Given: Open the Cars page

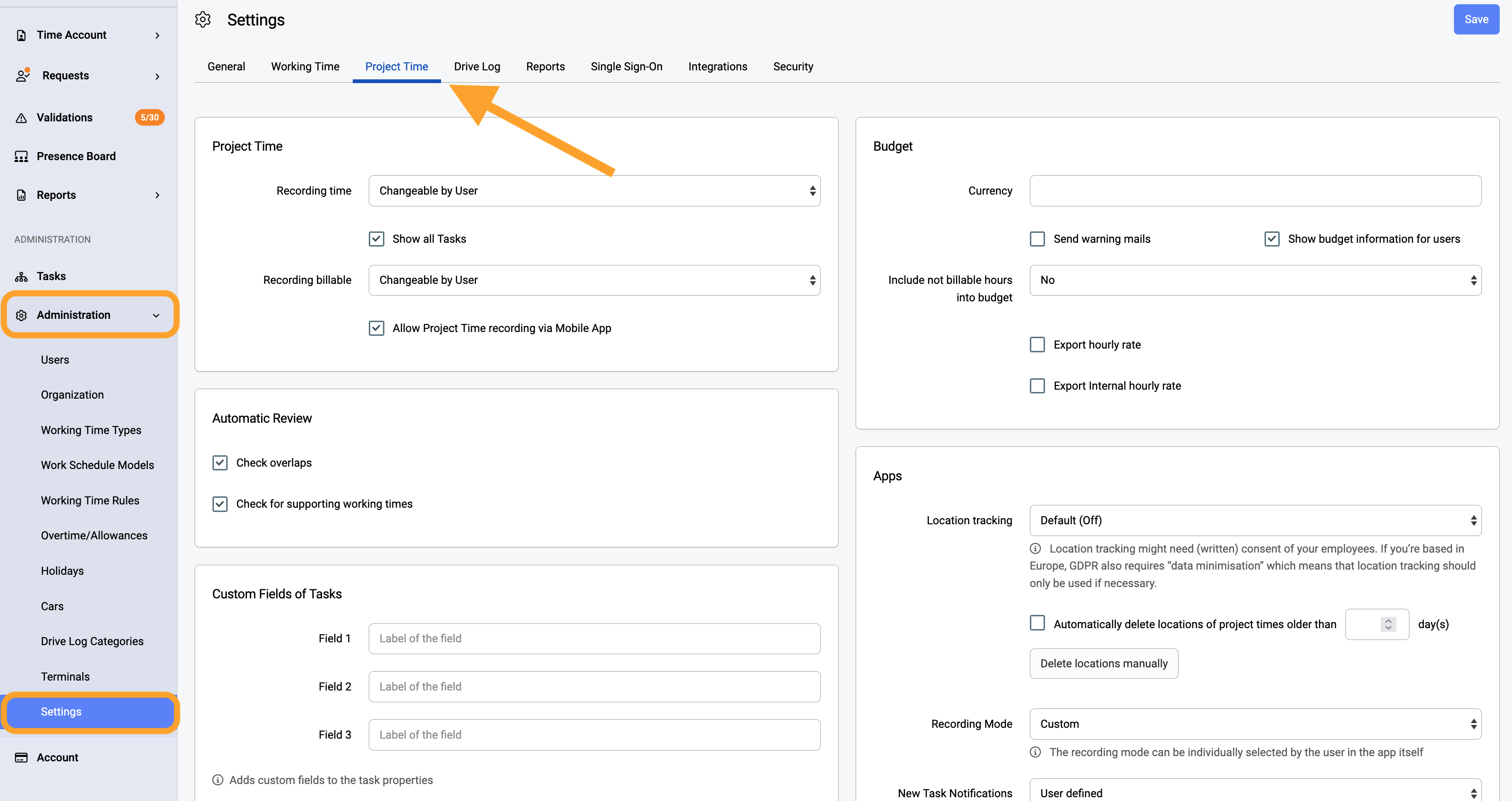Looking at the screenshot, I should (x=51, y=606).
